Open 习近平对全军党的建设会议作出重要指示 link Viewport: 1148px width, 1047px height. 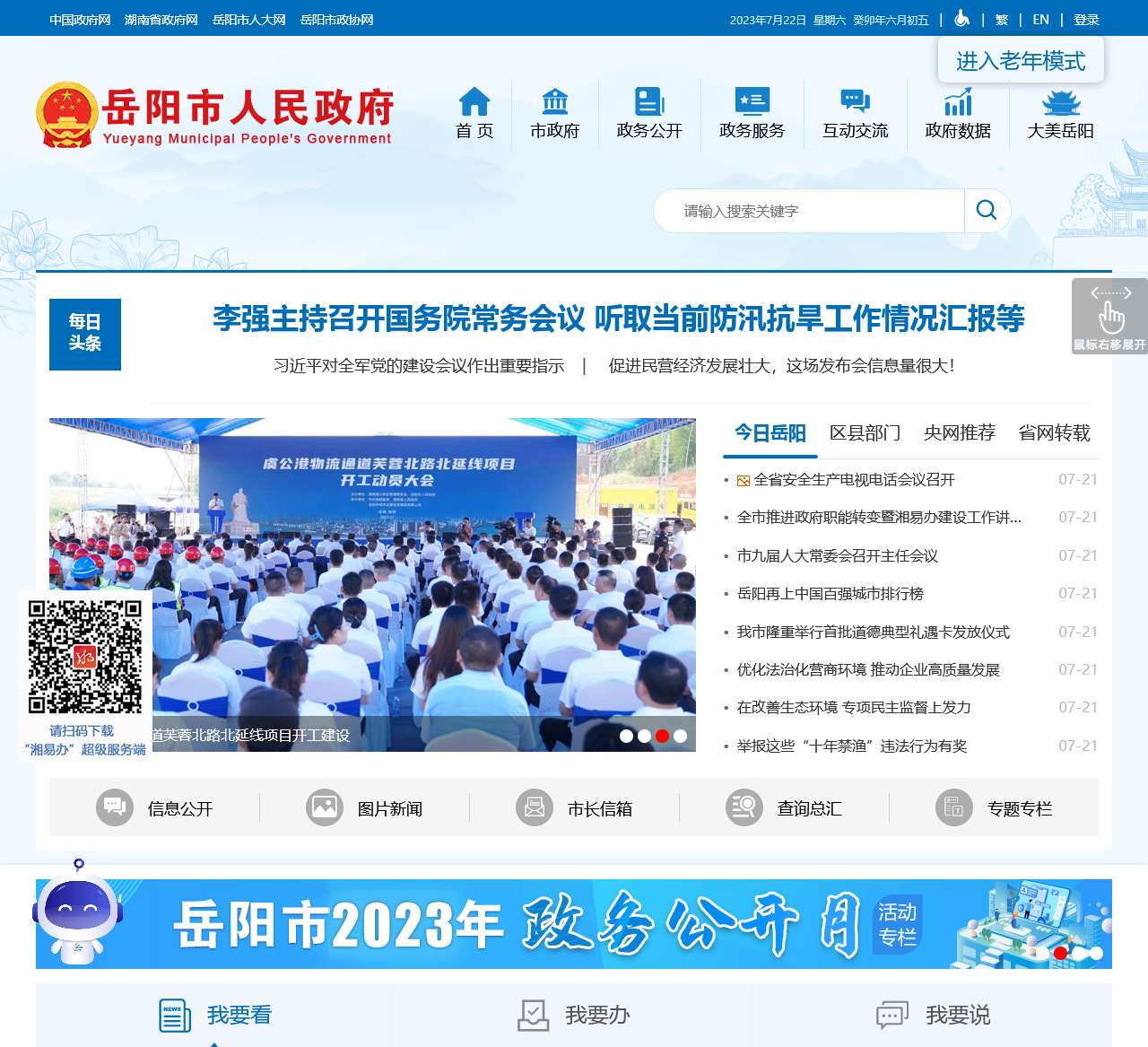click(x=419, y=366)
